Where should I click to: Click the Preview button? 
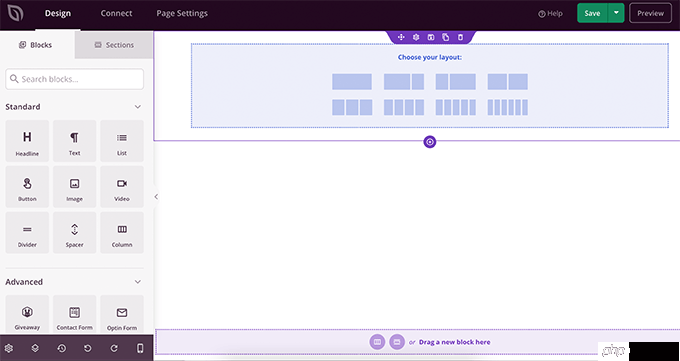pos(650,13)
